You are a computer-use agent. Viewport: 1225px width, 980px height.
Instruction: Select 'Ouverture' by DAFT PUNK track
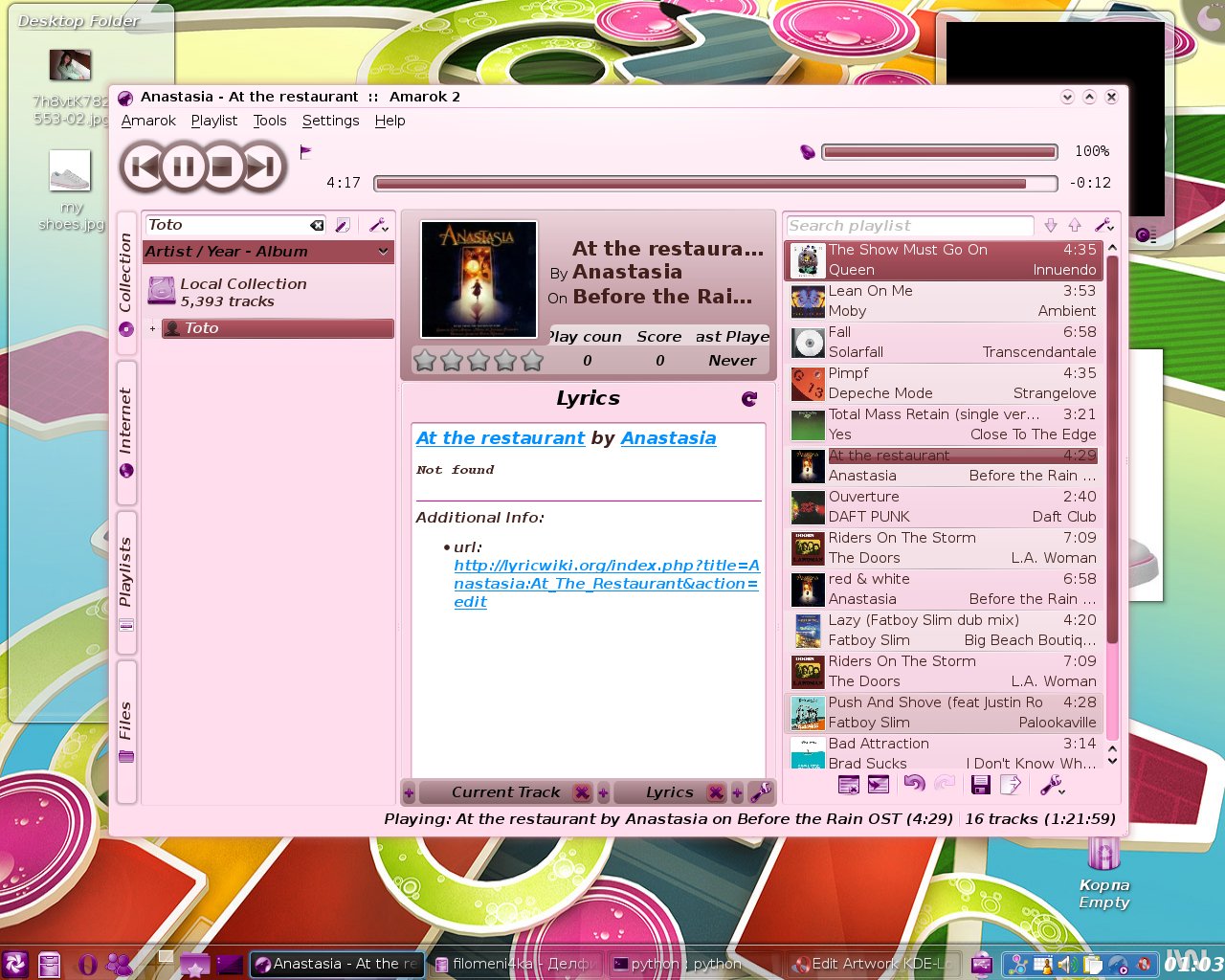pos(944,507)
